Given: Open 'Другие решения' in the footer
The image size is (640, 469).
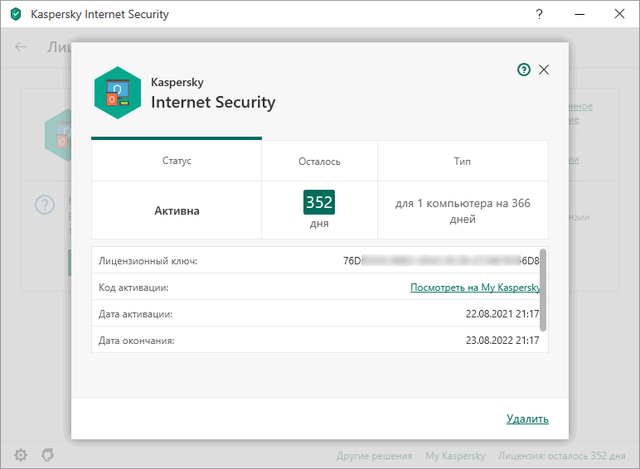Looking at the screenshot, I should coord(374,456).
